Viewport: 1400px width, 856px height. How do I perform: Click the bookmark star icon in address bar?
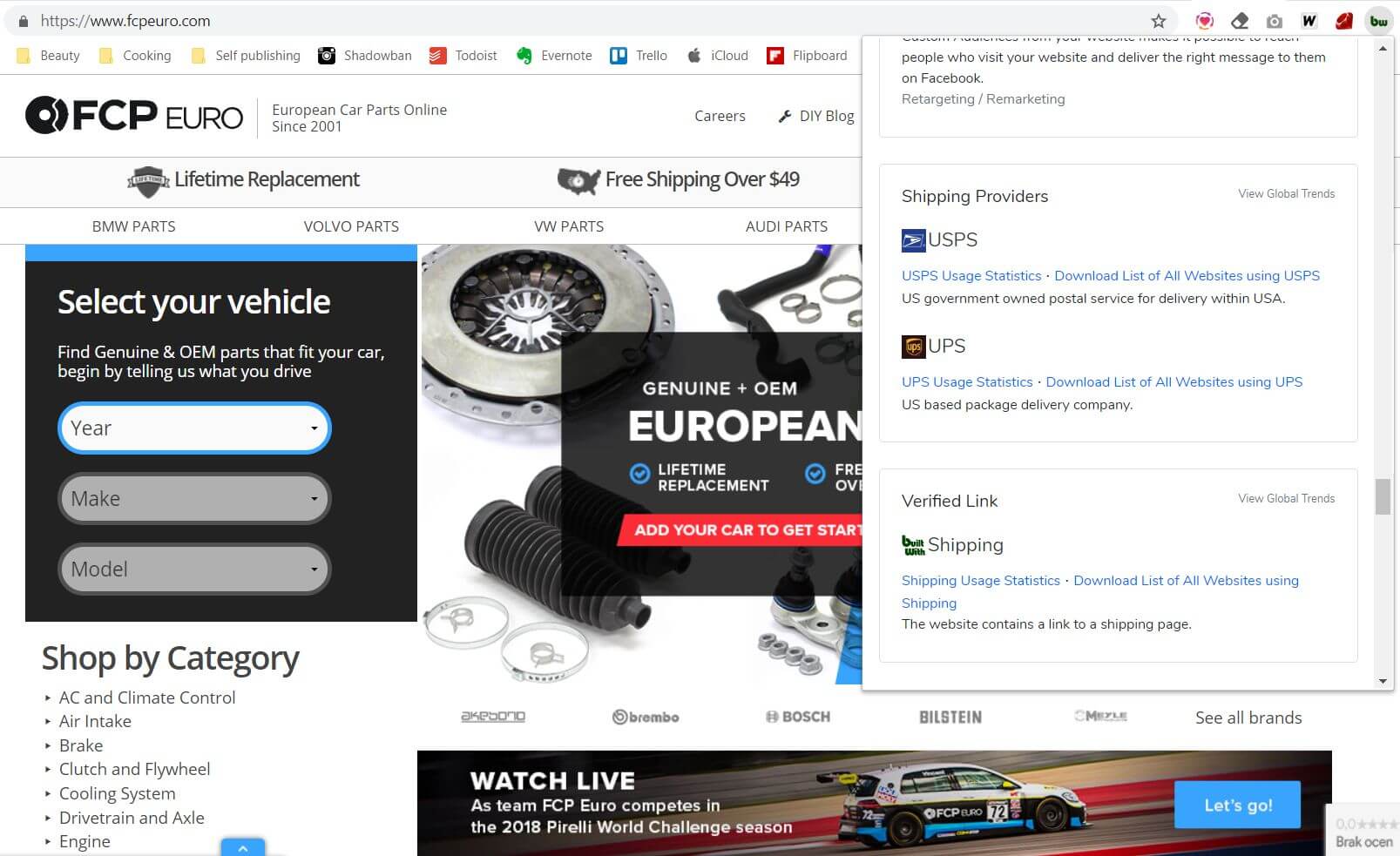tap(1158, 21)
